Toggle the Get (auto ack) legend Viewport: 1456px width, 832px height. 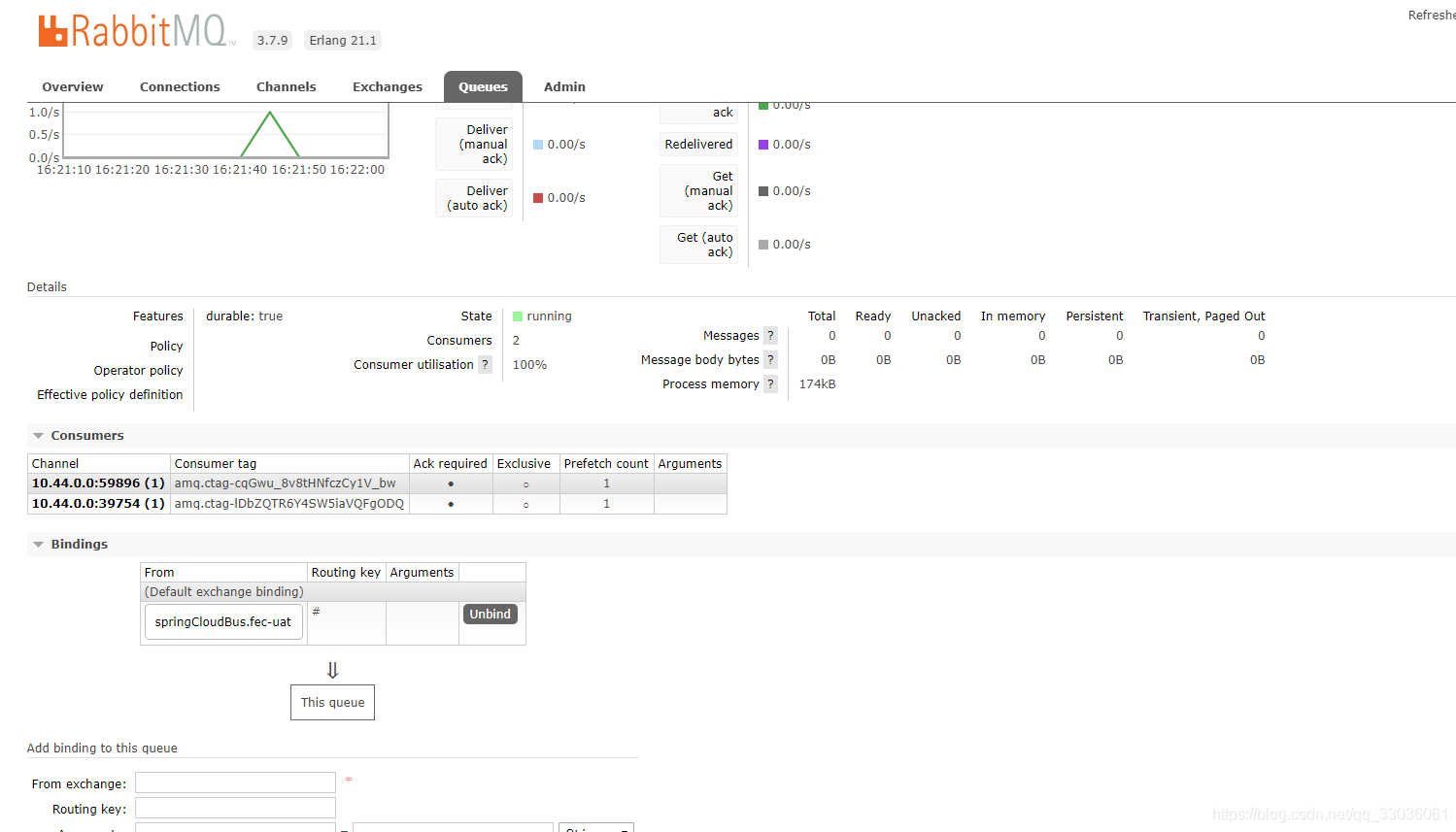point(698,244)
